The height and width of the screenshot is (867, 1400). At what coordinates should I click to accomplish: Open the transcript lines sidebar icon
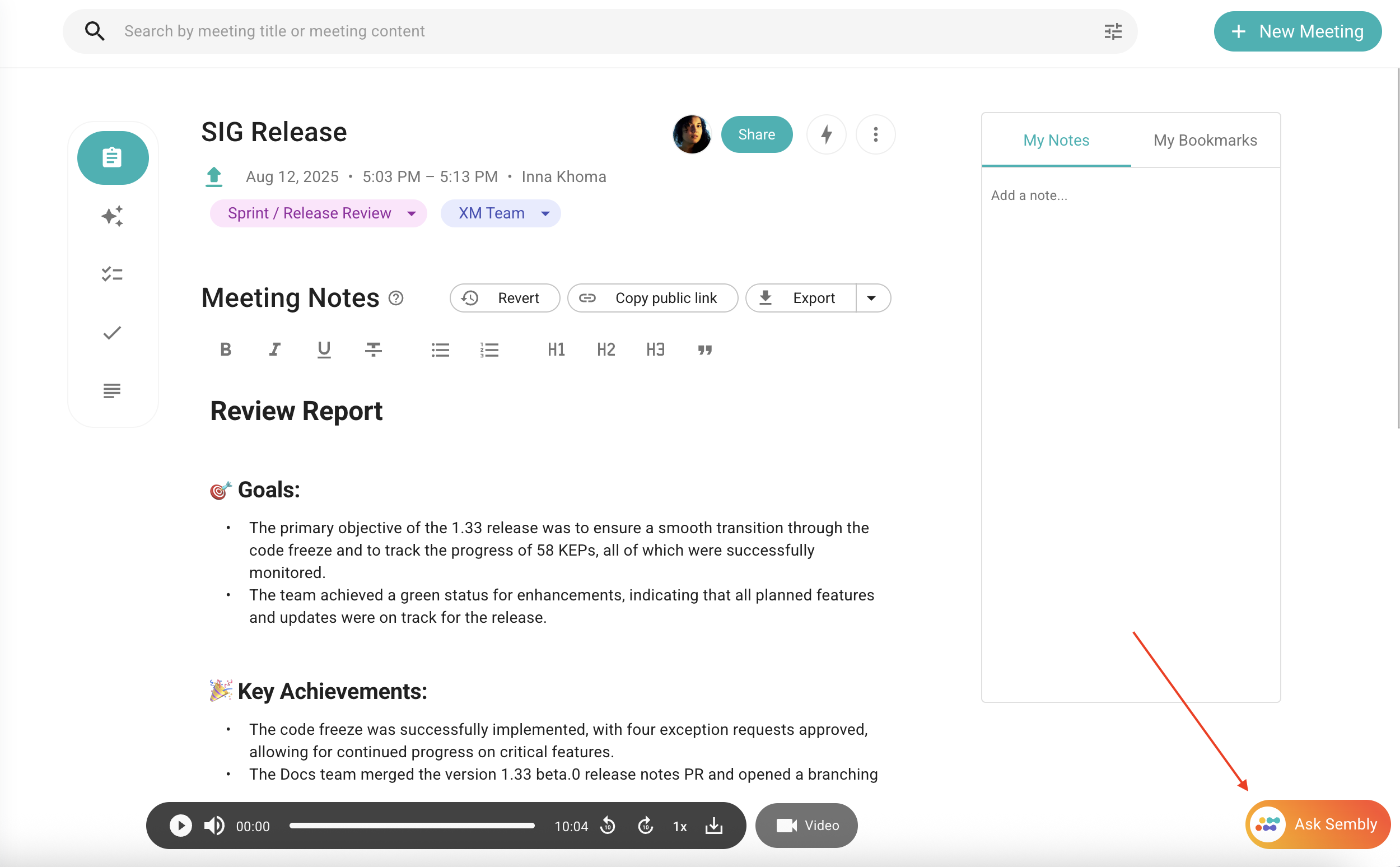[113, 391]
